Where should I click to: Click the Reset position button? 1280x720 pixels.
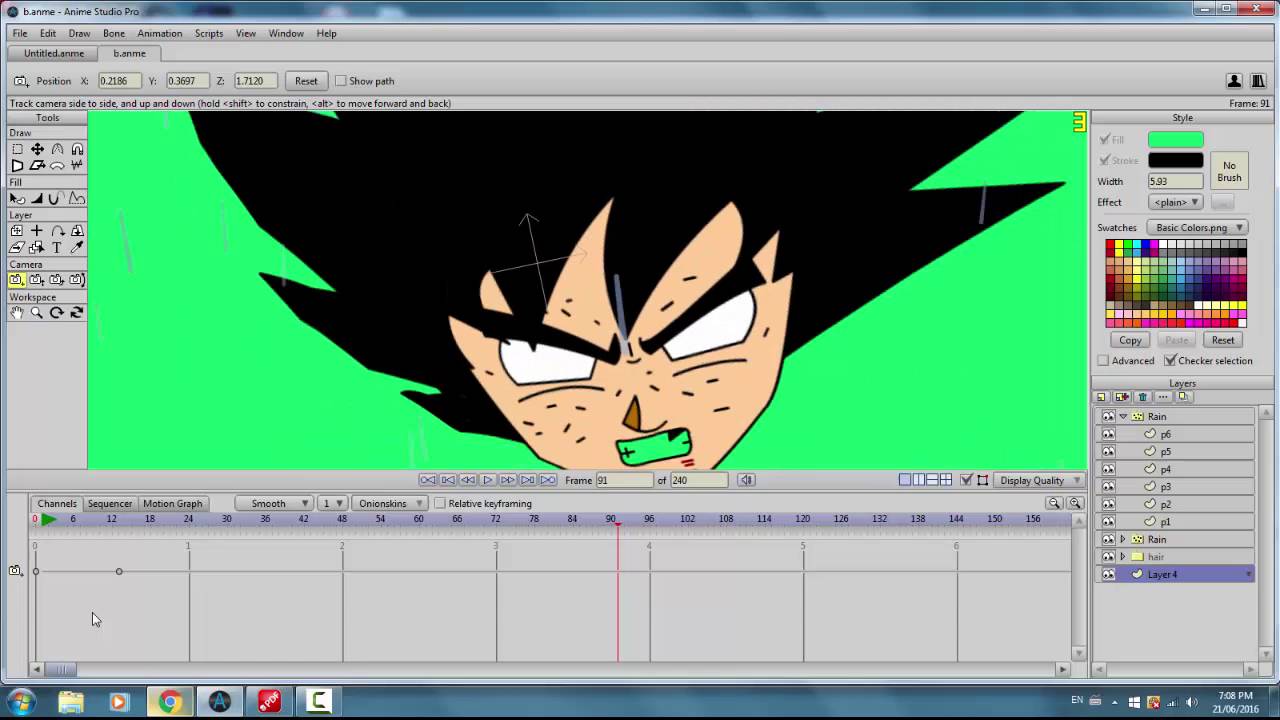[x=306, y=81]
